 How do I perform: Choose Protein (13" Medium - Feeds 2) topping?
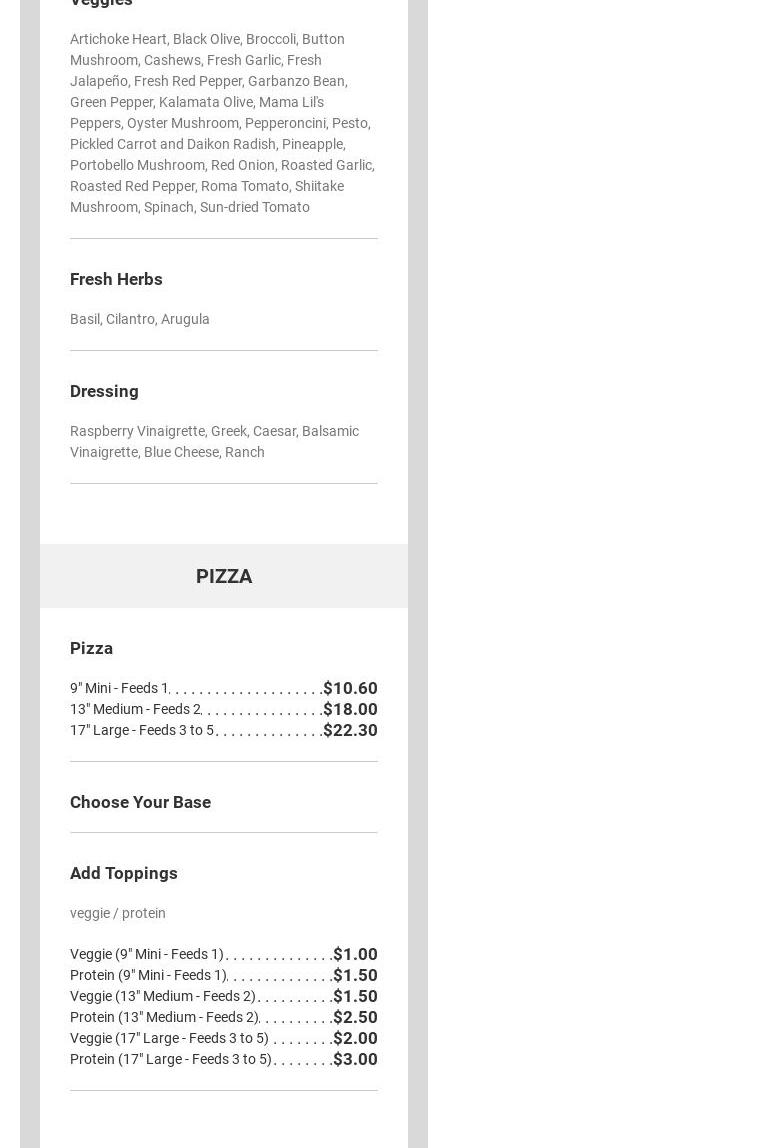coord(164,1017)
